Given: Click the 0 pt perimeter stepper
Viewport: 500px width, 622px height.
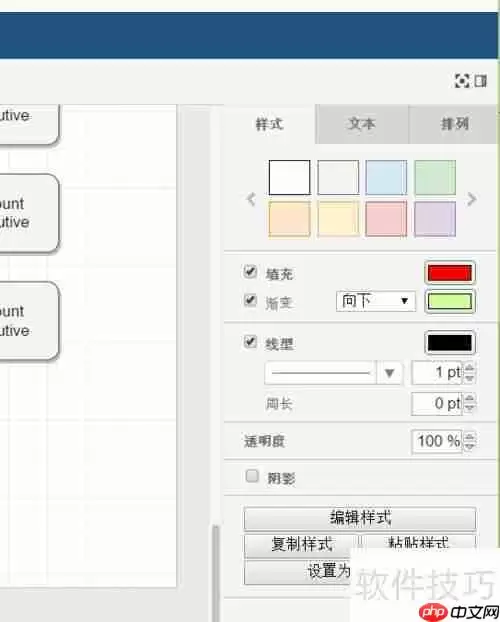Looking at the screenshot, I should (469, 403).
